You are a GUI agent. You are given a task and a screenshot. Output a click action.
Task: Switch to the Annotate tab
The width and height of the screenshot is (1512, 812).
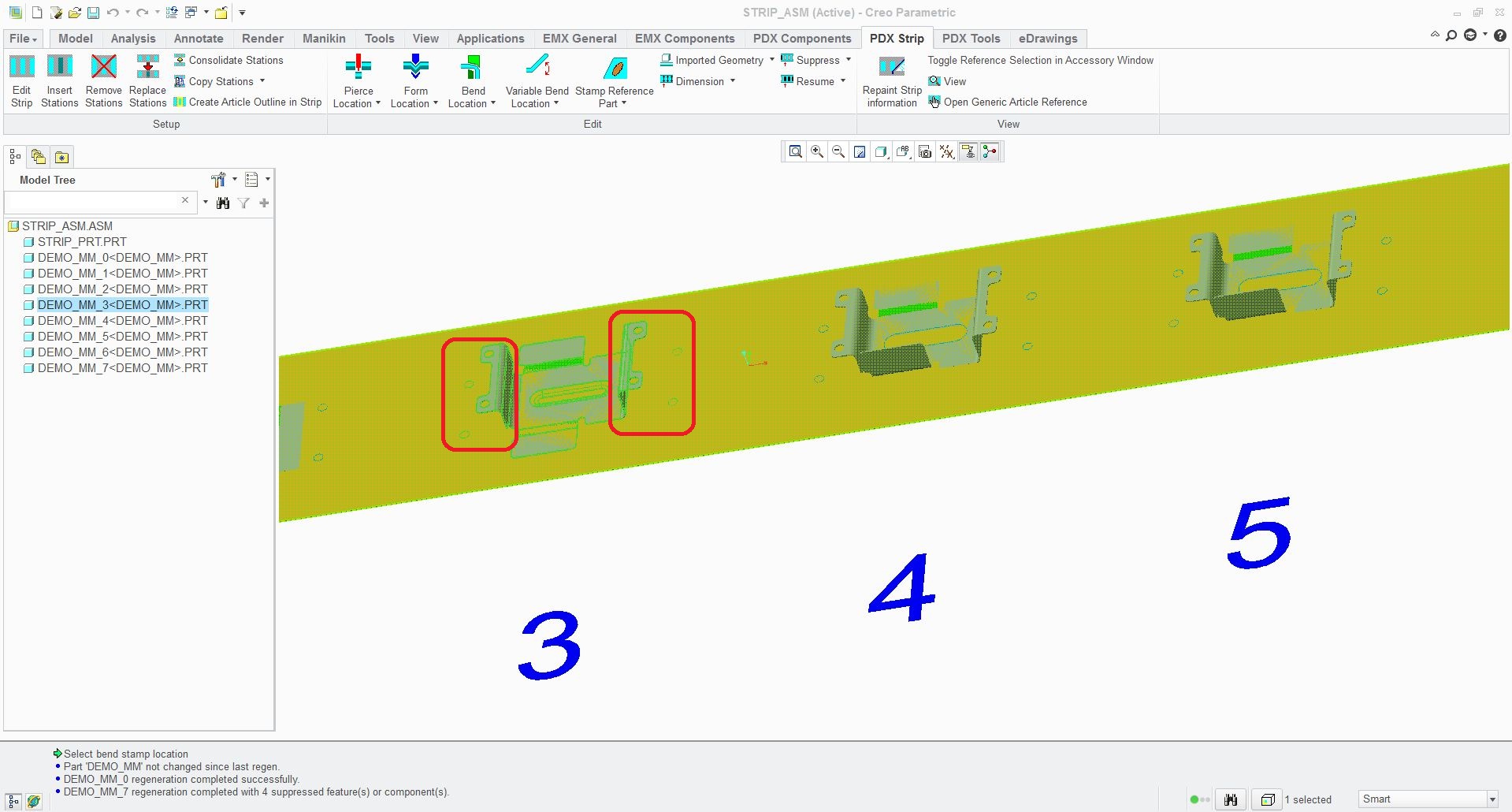pyautogui.click(x=199, y=39)
